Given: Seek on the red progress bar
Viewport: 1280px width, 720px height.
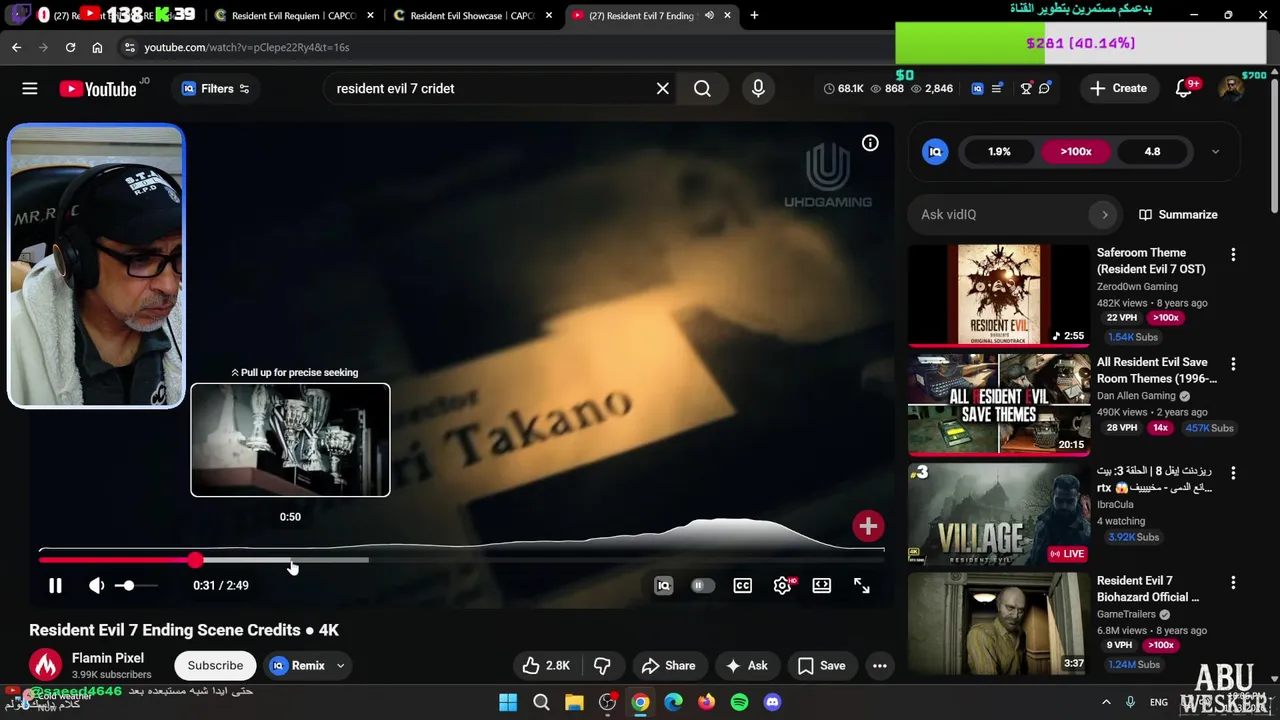Looking at the screenshot, I should pos(461,560).
